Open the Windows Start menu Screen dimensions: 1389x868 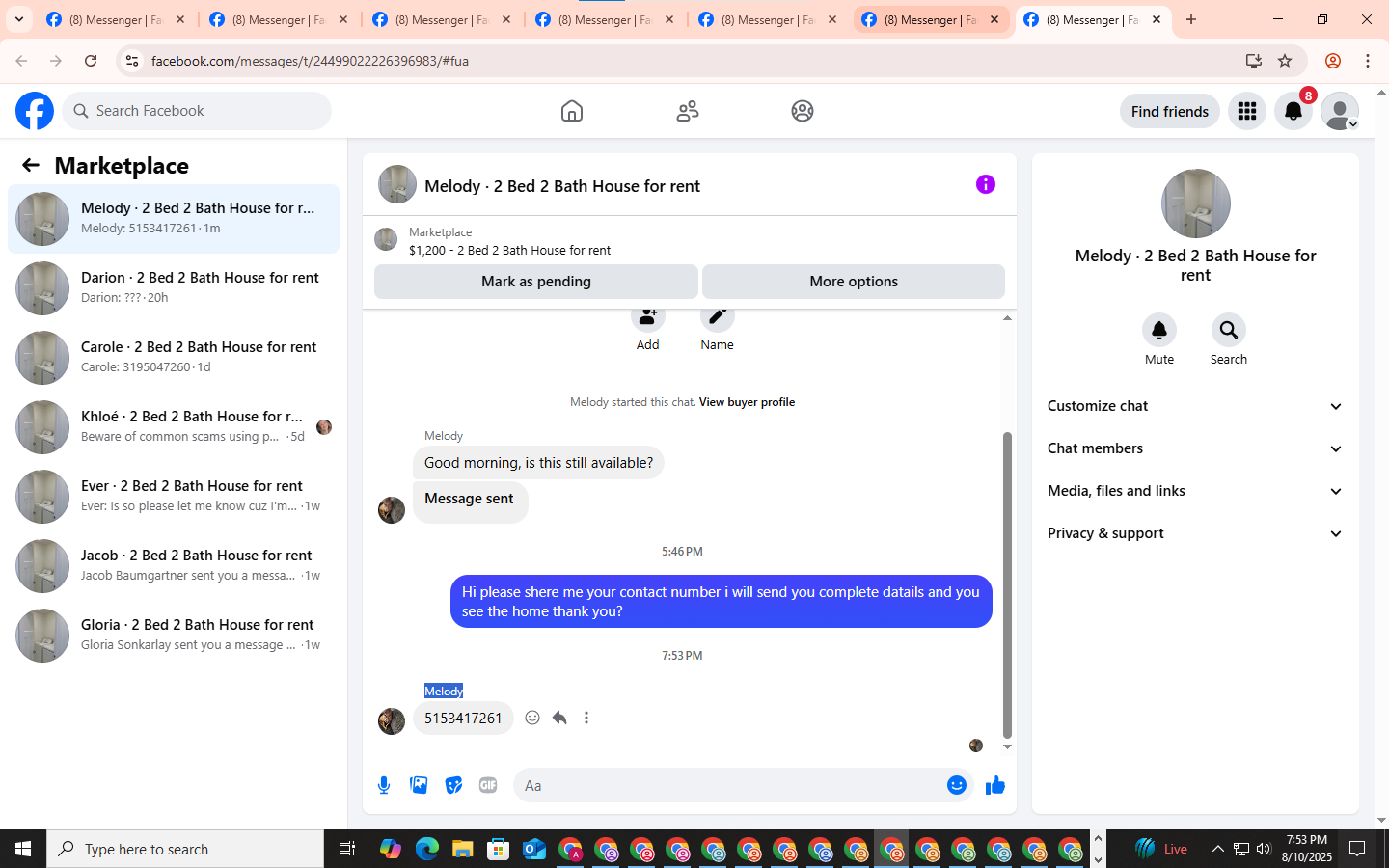(23, 849)
